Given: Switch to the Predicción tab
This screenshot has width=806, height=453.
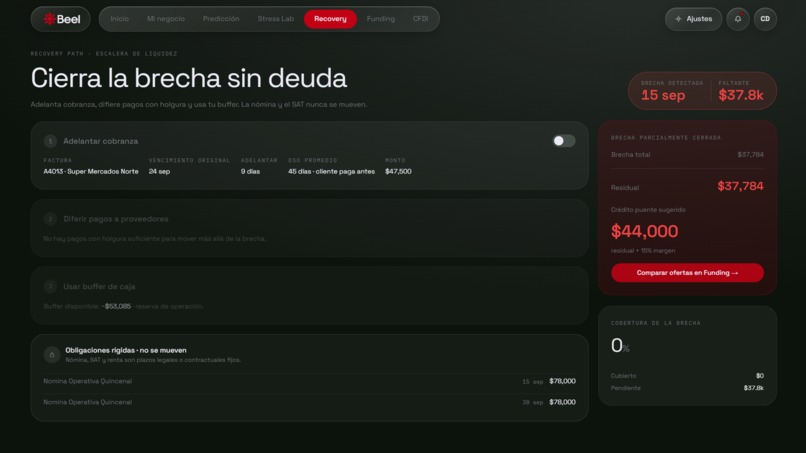Looking at the screenshot, I should coord(221,19).
